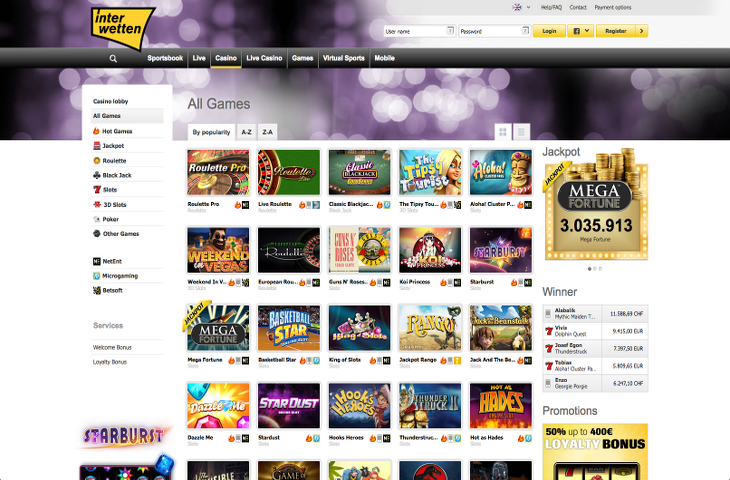
Task: Open the Live menu item
Action: click(x=199, y=58)
